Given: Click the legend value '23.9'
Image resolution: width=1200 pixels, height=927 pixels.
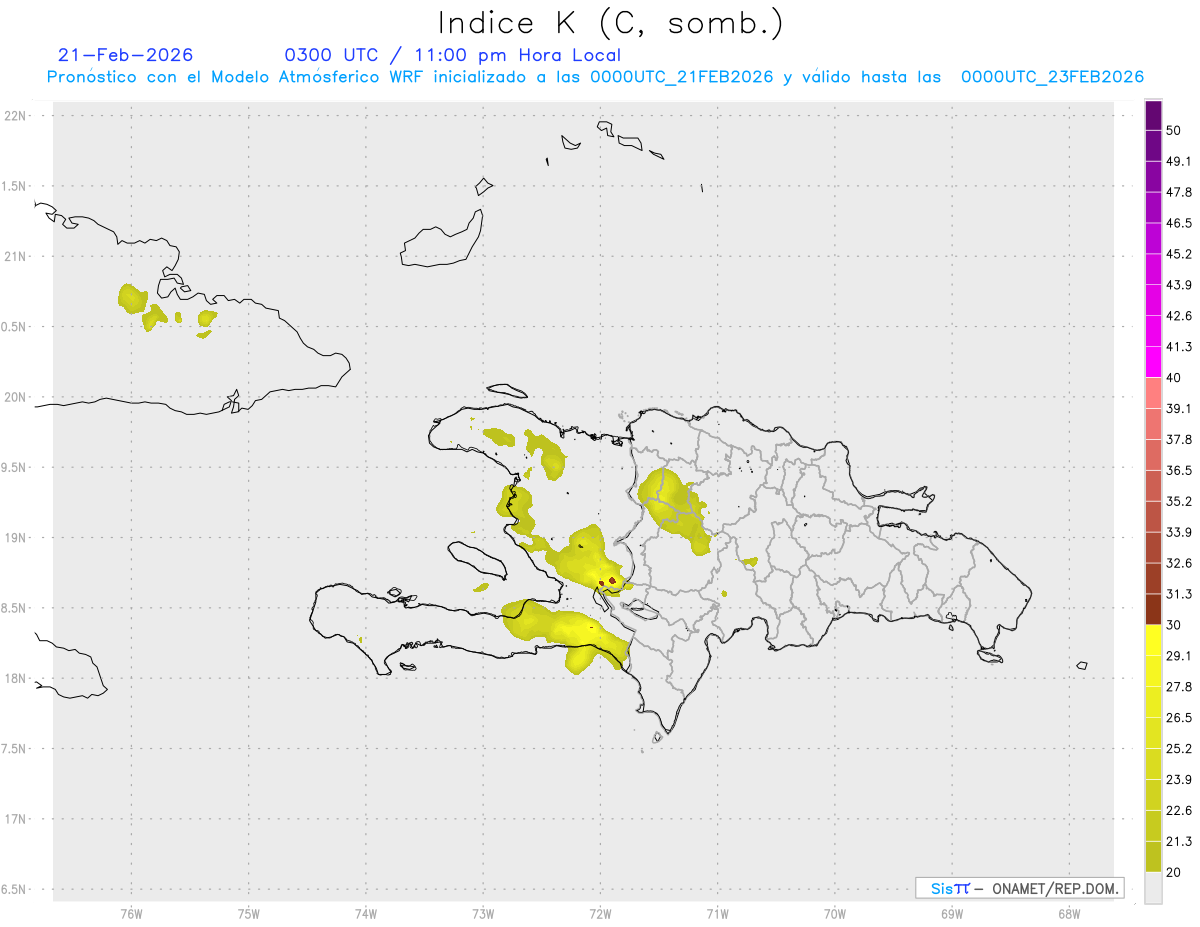Looking at the screenshot, I should click(1179, 780).
